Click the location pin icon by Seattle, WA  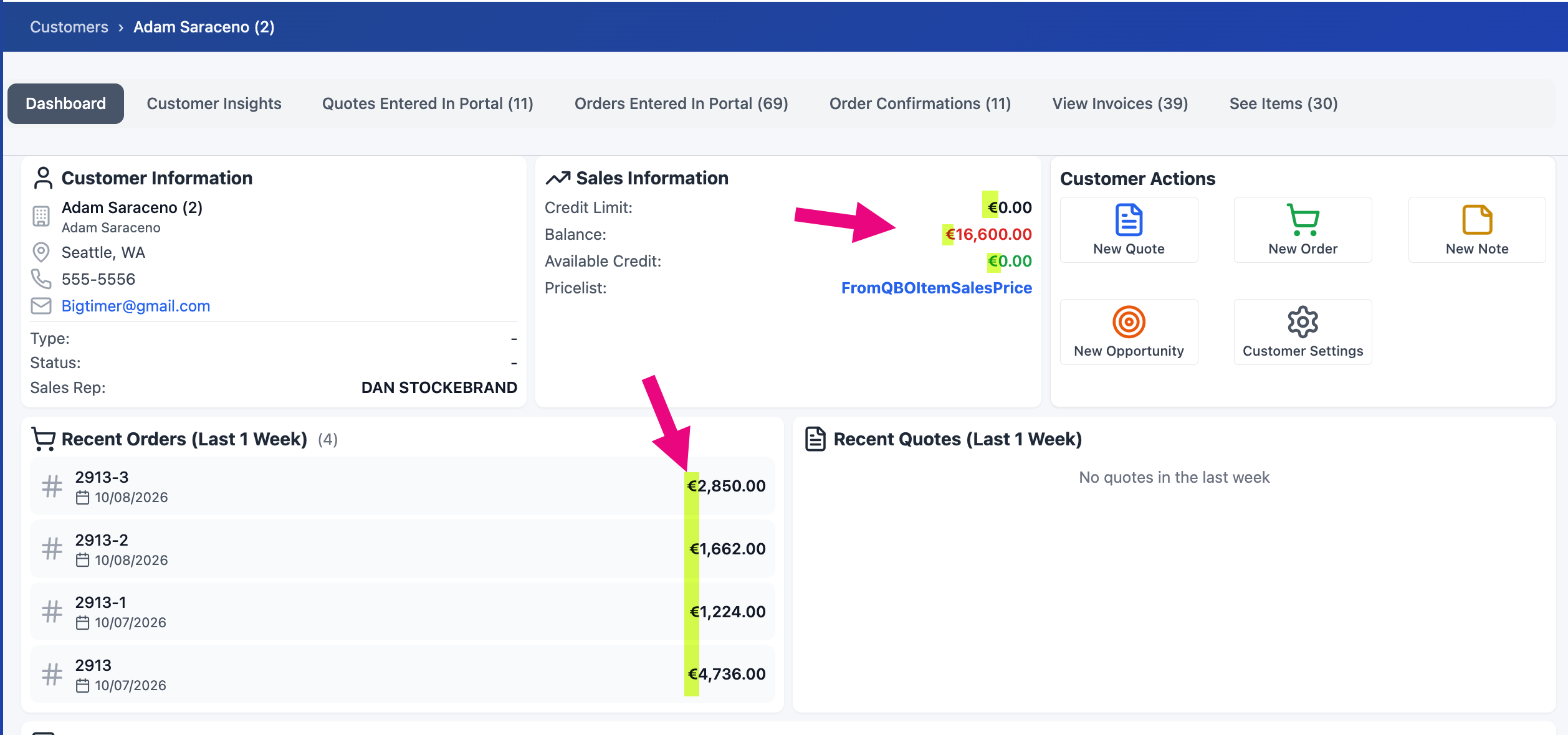pyautogui.click(x=41, y=252)
